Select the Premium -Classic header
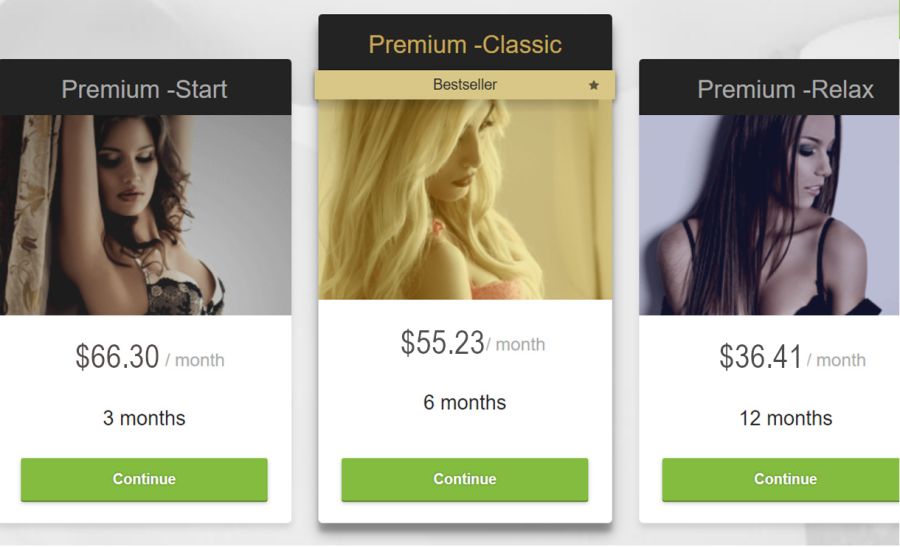 coord(465,44)
